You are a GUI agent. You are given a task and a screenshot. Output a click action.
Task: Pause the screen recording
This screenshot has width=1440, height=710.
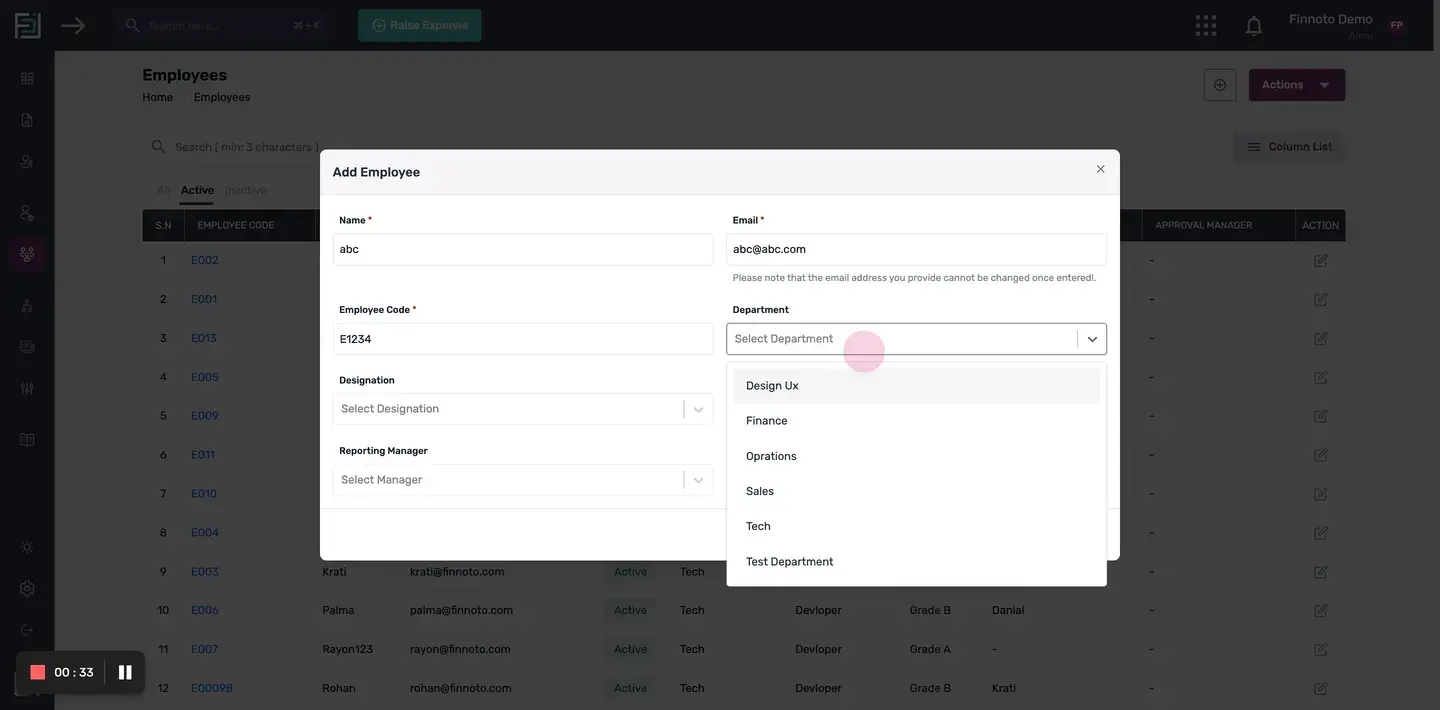coord(125,672)
